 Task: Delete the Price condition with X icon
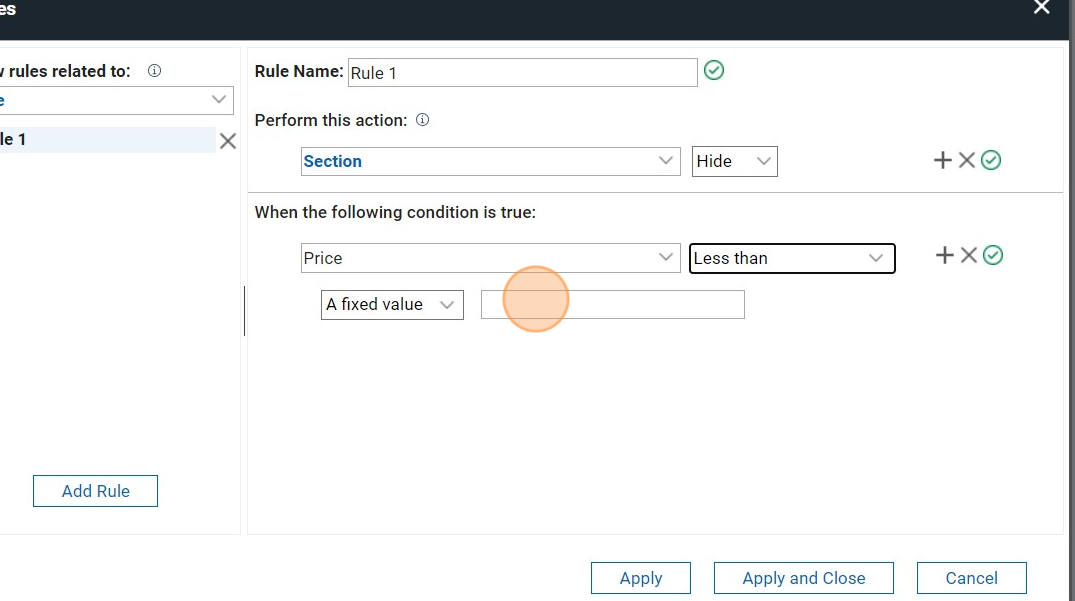969,256
